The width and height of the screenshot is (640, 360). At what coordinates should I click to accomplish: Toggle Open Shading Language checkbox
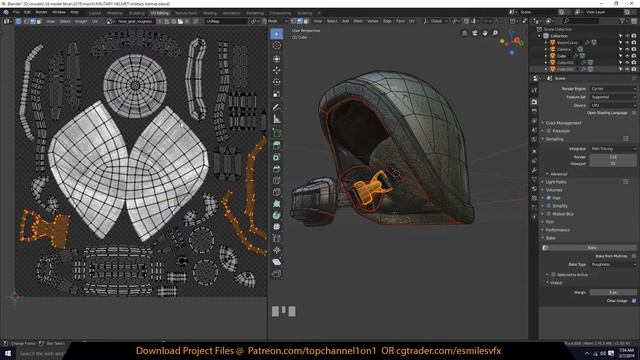click(x=634, y=113)
